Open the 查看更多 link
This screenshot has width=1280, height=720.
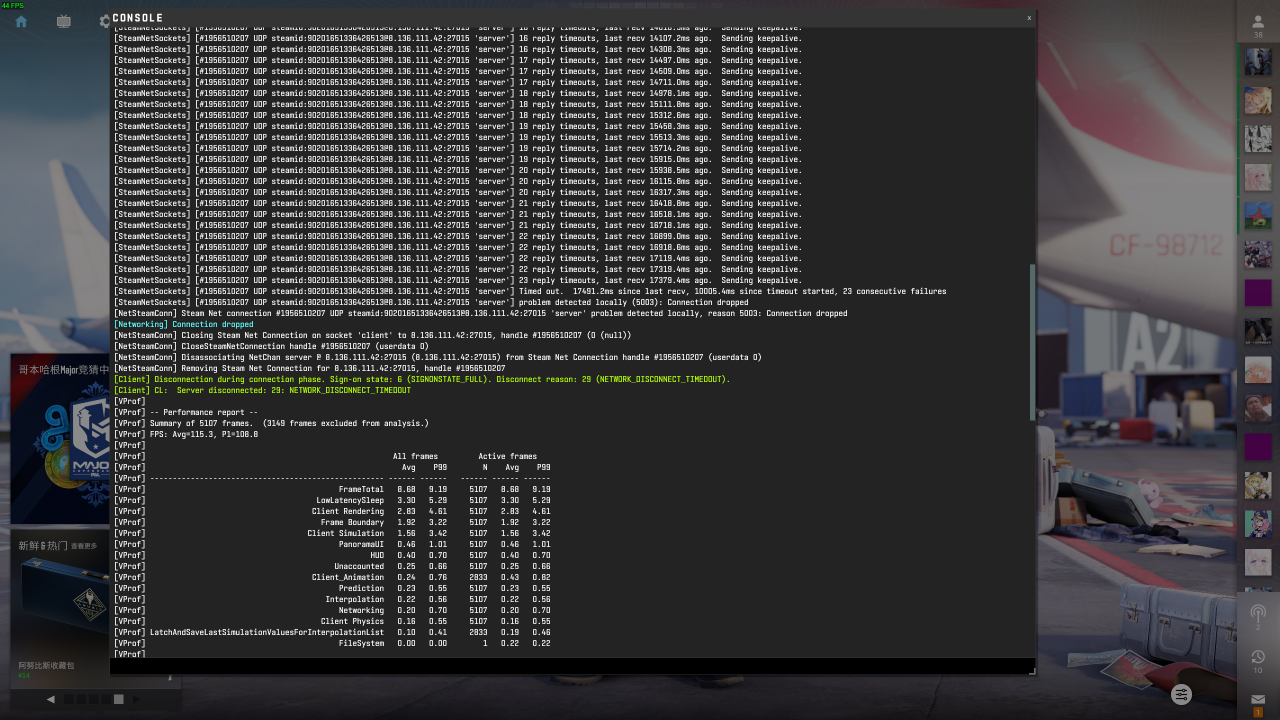pyautogui.click(x=84, y=546)
